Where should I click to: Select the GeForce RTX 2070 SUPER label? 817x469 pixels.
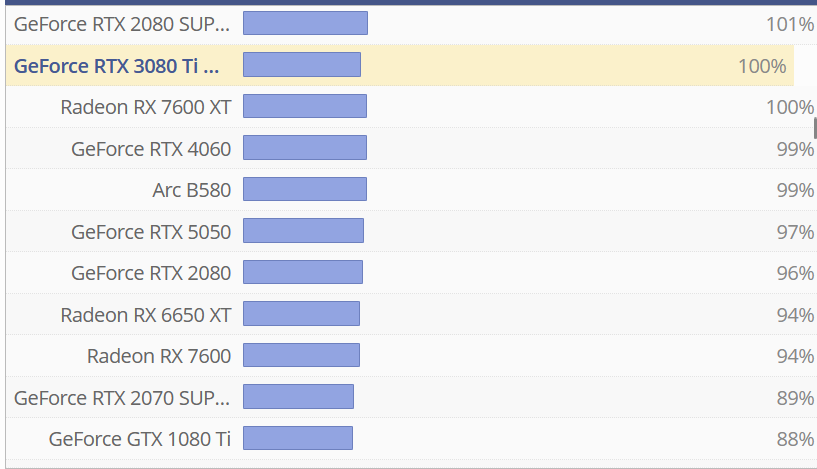pyautogui.click(x=122, y=398)
